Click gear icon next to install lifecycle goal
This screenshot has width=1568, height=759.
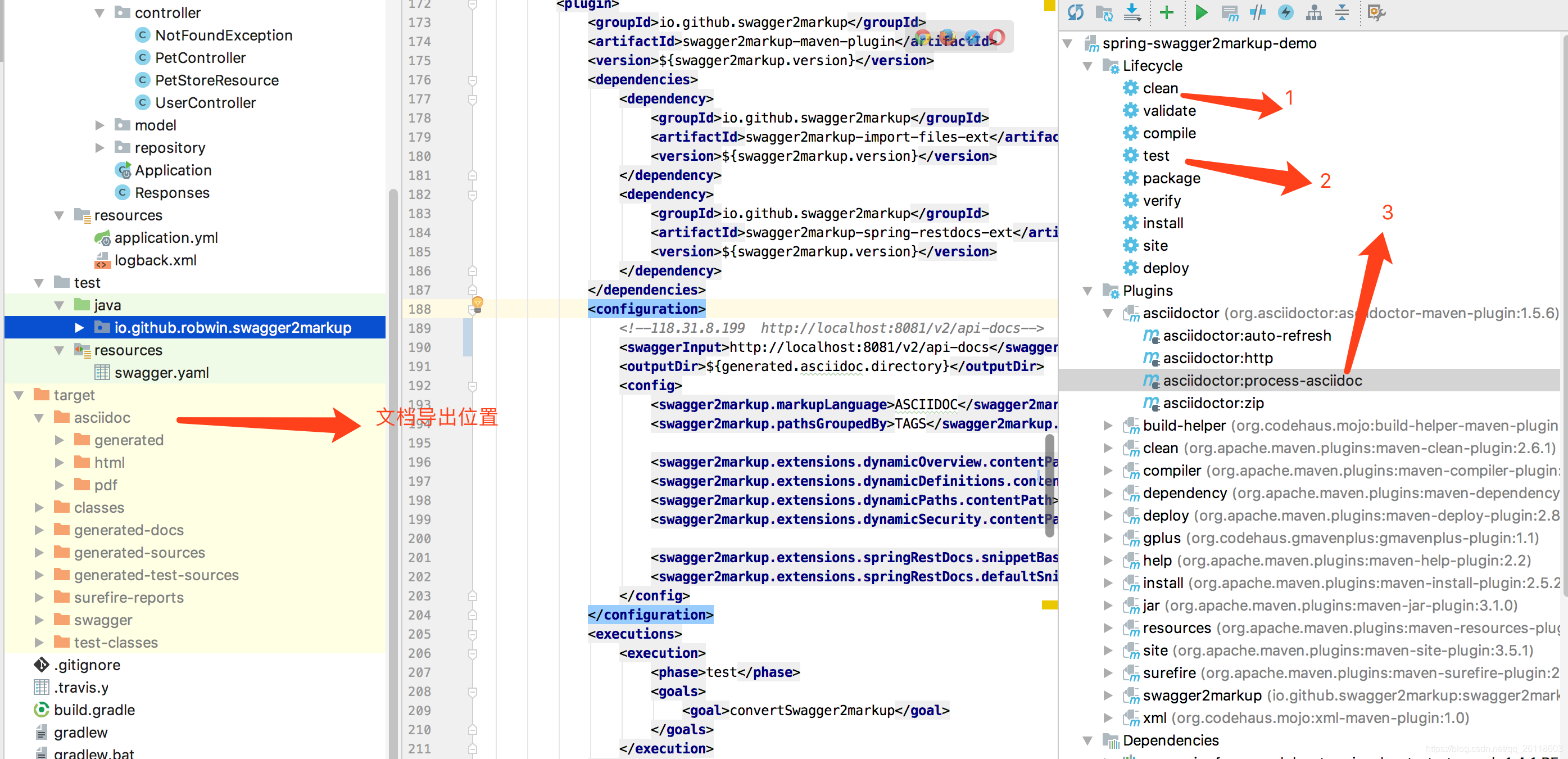click(x=1130, y=223)
